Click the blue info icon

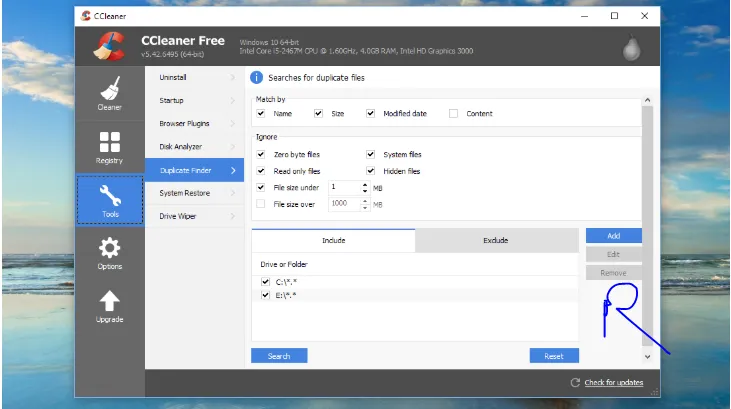[x=256, y=77]
